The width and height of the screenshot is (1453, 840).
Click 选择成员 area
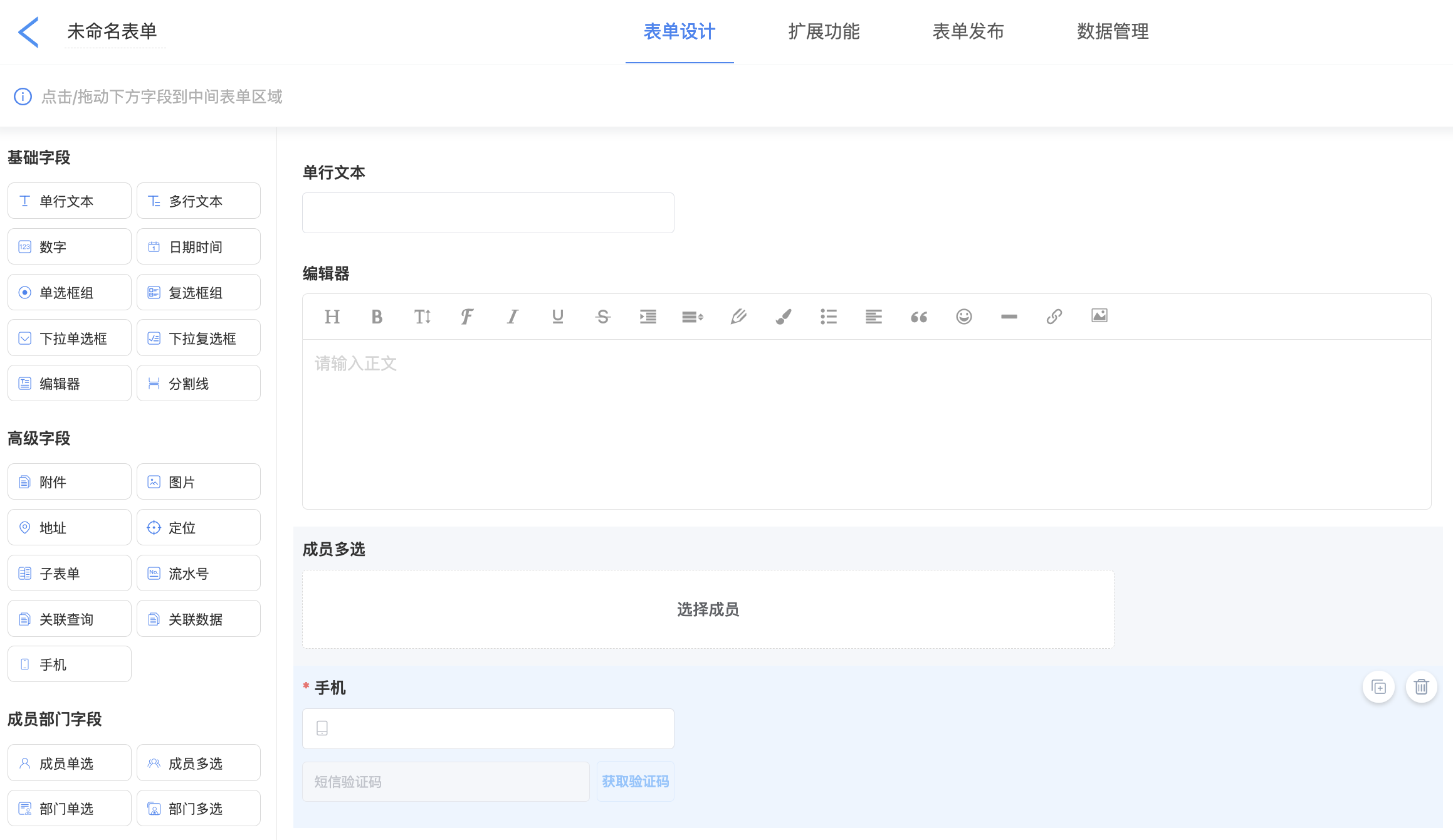tap(708, 609)
